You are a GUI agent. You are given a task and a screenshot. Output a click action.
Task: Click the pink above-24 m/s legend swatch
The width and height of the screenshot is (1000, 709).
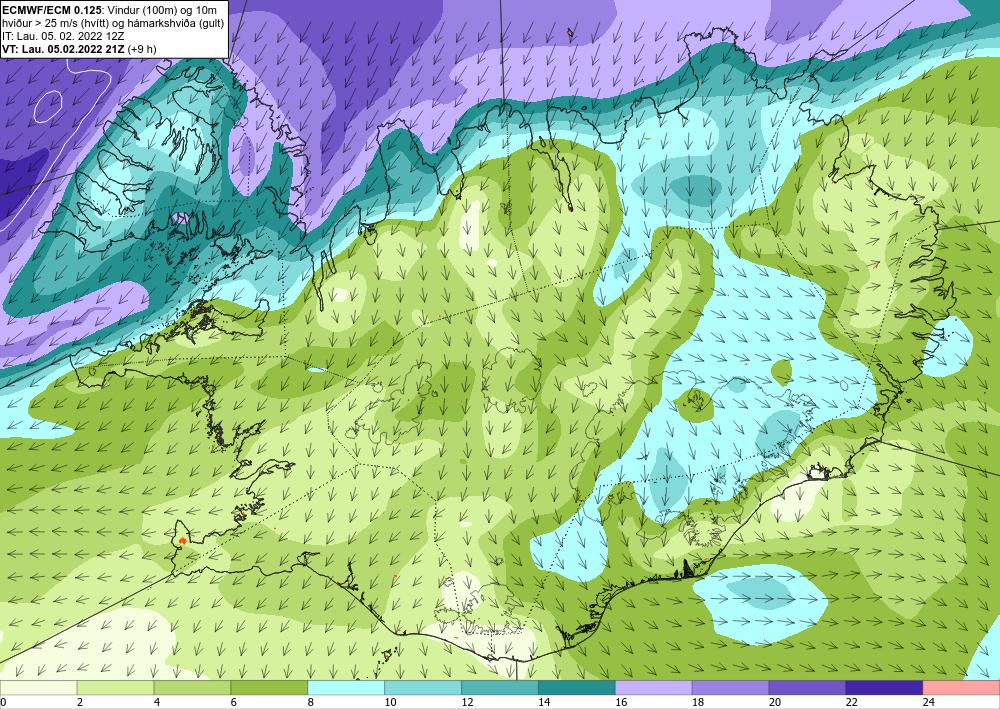coord(961,687)
